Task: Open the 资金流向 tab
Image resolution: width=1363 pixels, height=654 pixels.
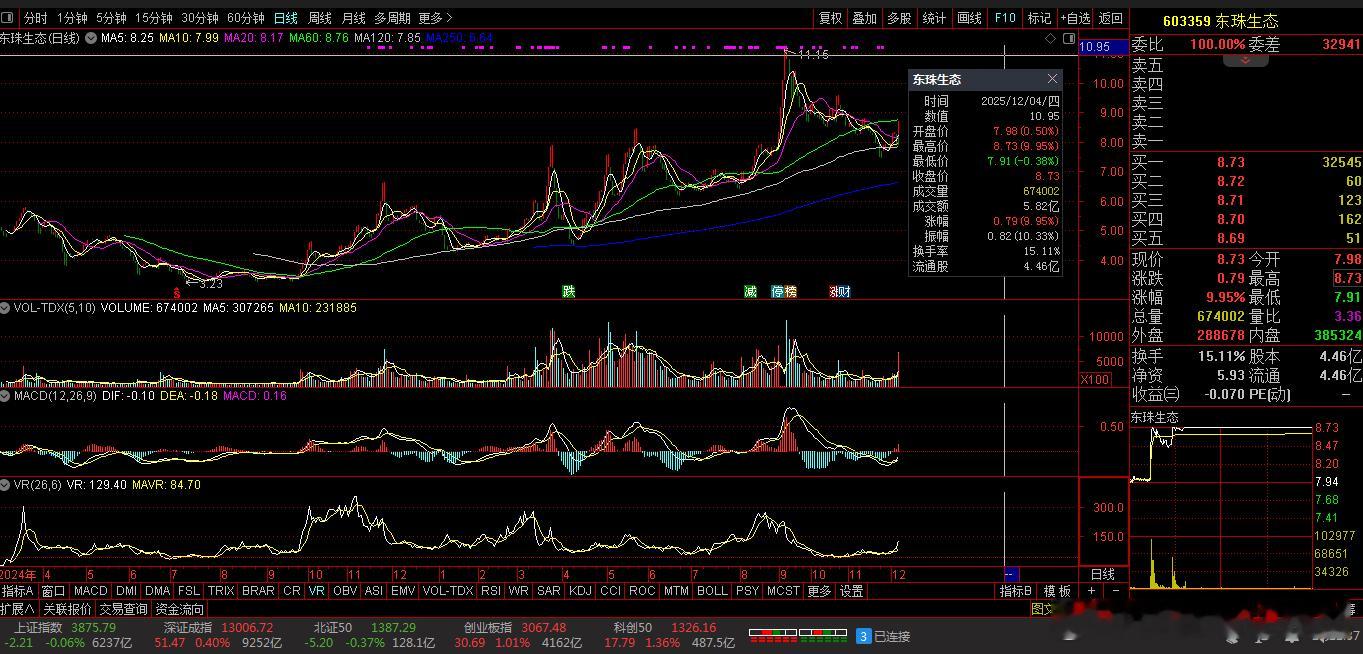Action: (180, 609)
